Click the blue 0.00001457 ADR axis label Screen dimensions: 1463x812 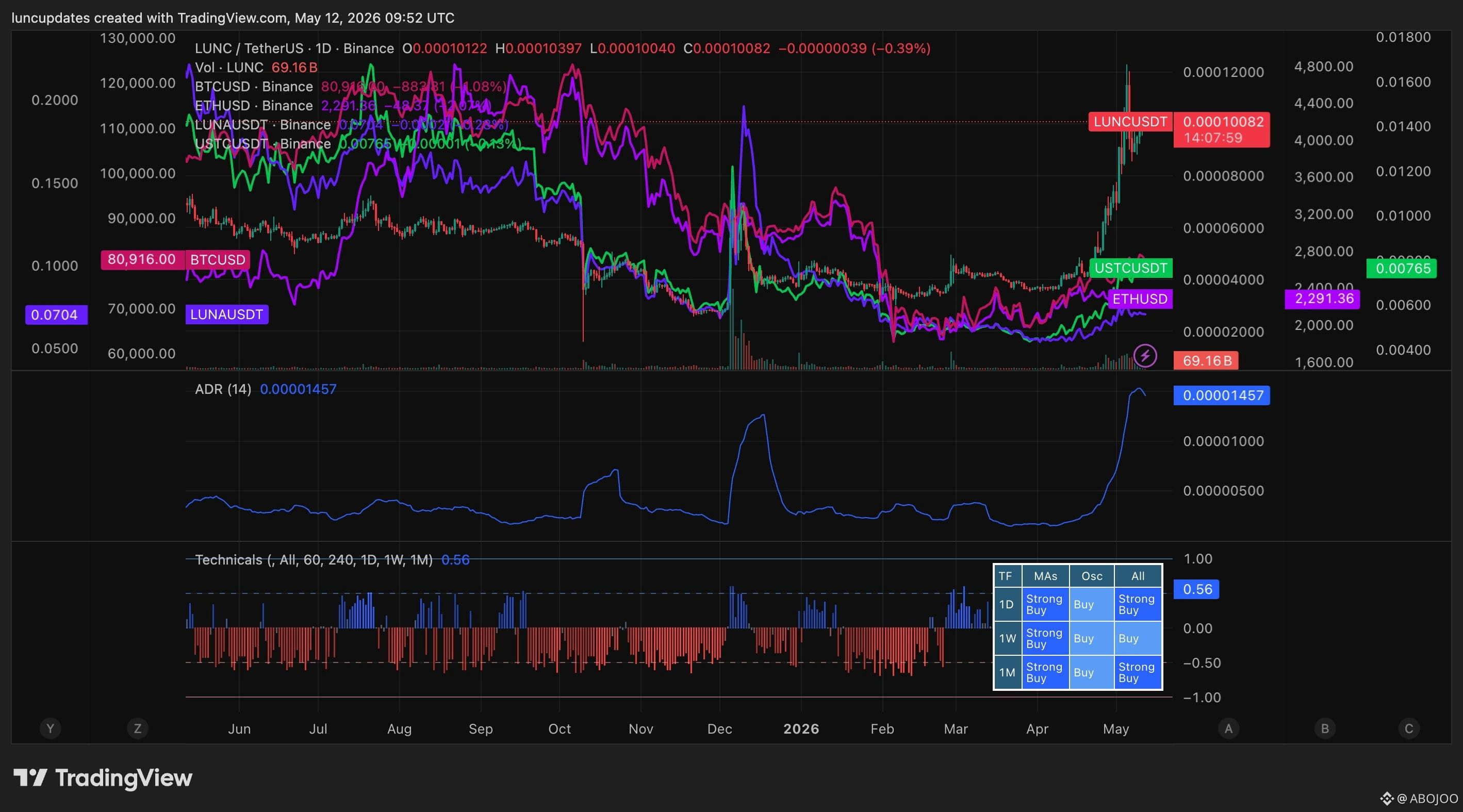(x=1222, y=395)
